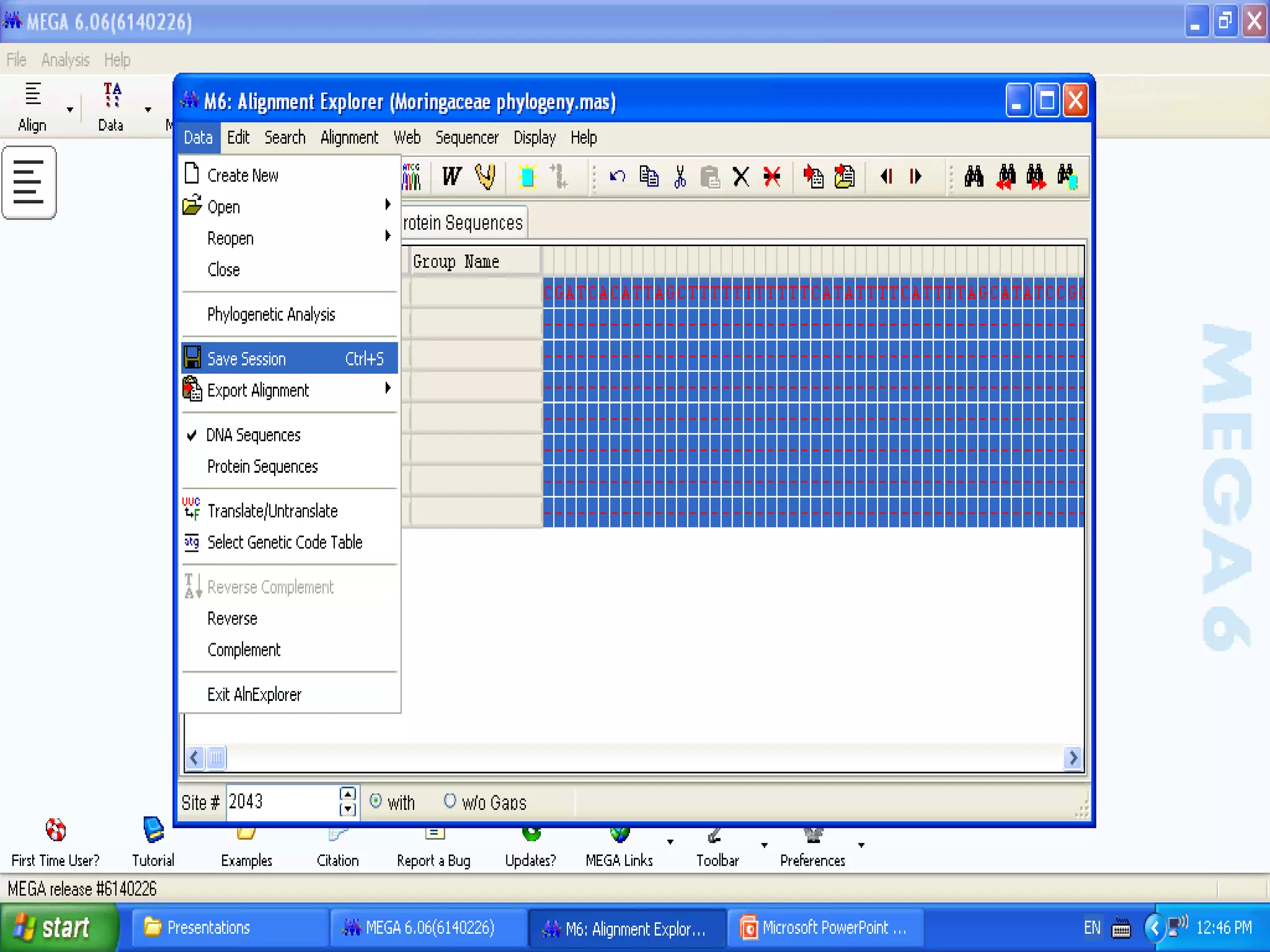Click the scroll left arrow
This screenshot has height=952, width=1270.
coord(195,757)
